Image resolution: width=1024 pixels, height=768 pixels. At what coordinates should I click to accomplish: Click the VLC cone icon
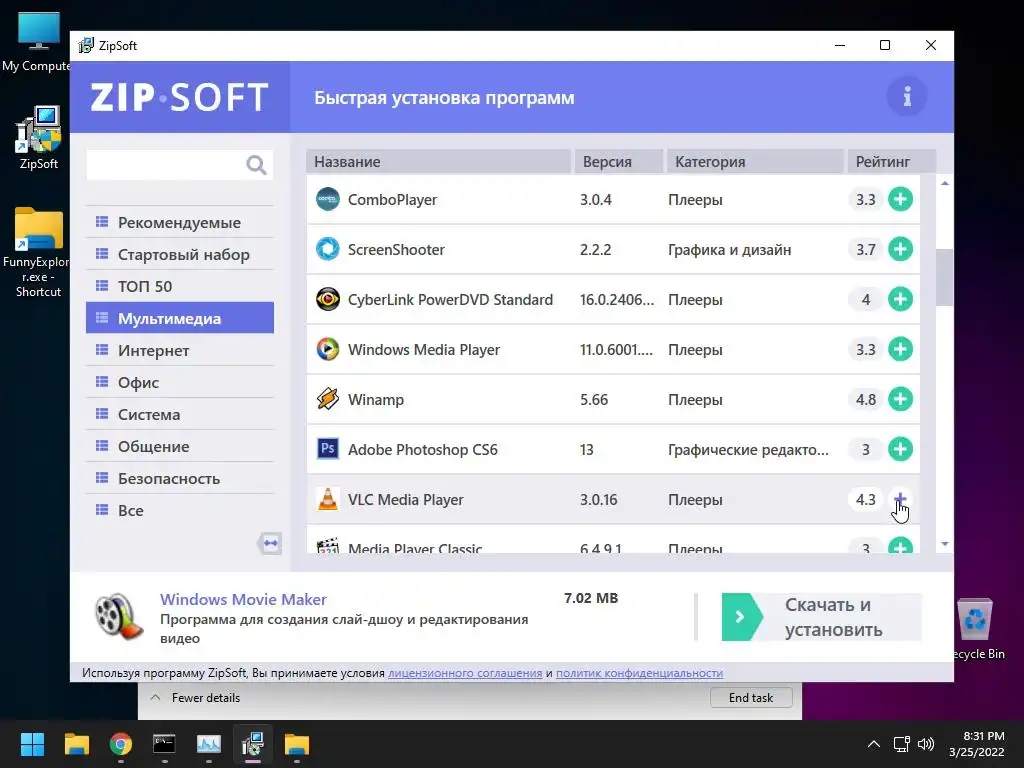(327, 499)
